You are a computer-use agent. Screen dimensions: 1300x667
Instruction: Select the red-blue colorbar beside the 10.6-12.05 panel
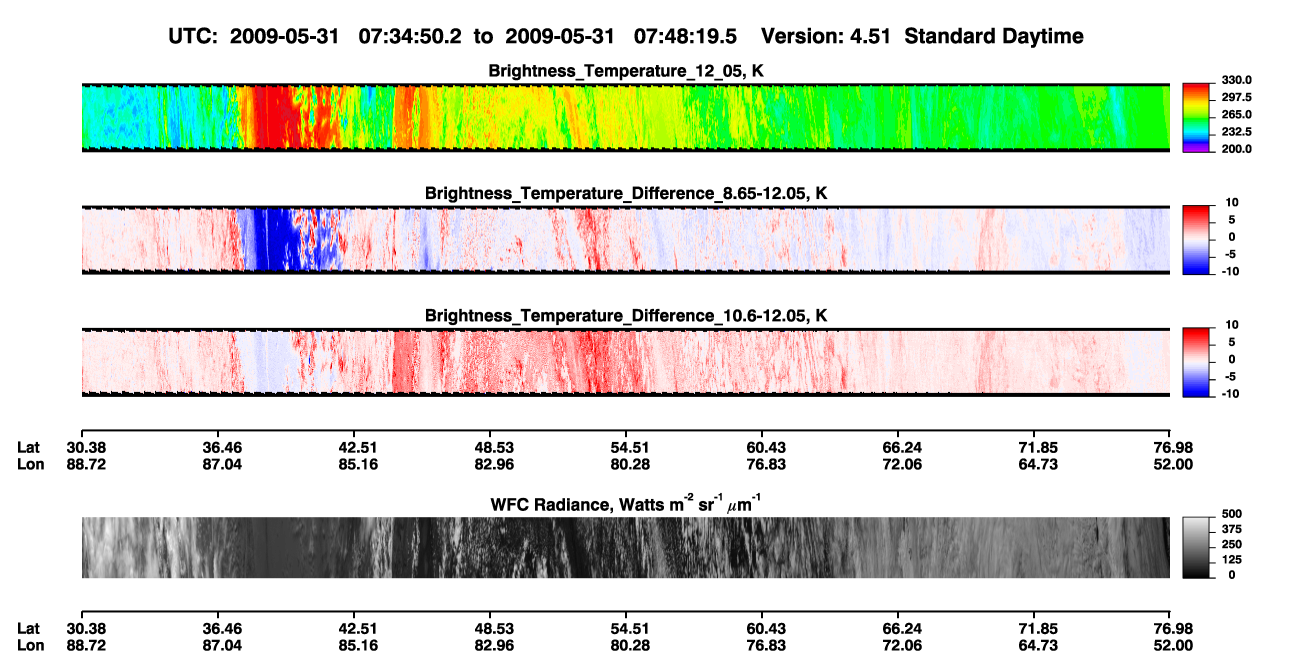point(1197,362)
